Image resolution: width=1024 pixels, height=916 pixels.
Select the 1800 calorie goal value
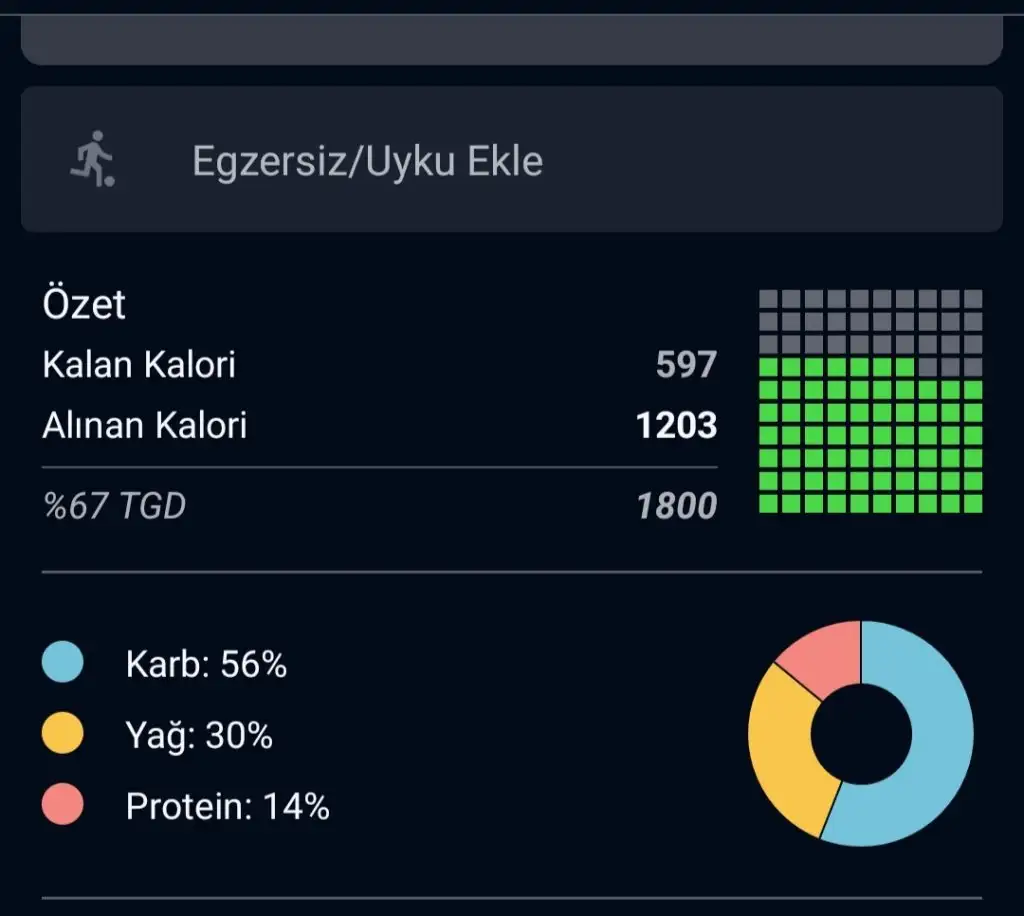(677, 506)
